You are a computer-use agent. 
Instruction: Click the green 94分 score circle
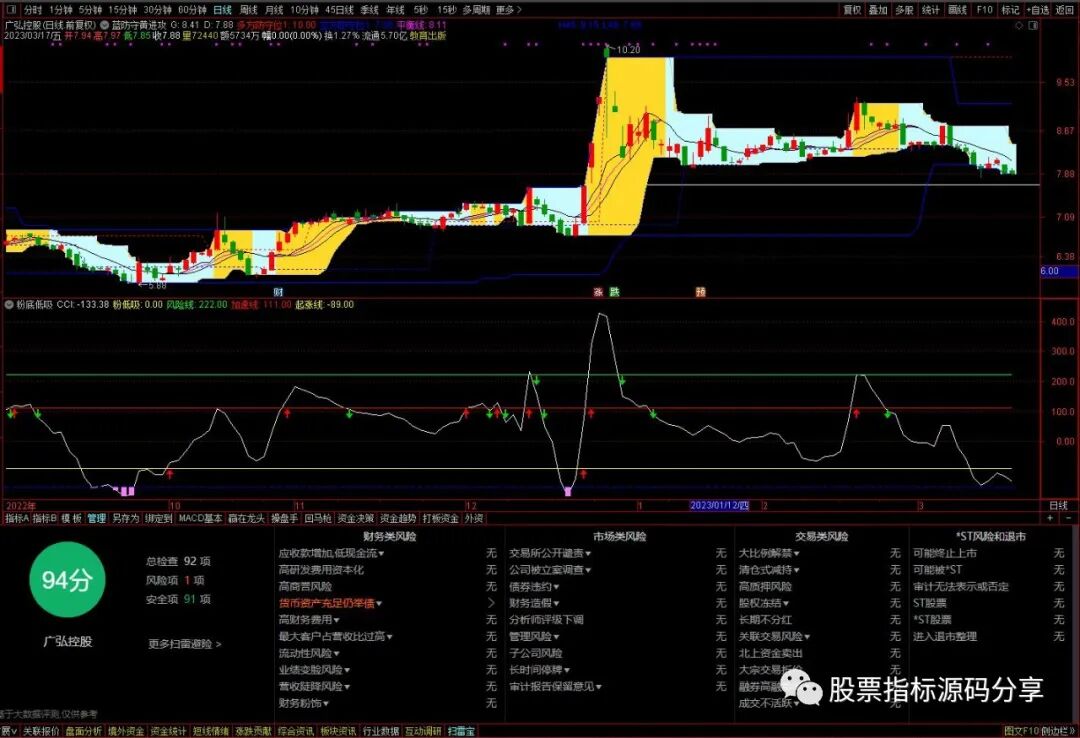tap(66, 580)
